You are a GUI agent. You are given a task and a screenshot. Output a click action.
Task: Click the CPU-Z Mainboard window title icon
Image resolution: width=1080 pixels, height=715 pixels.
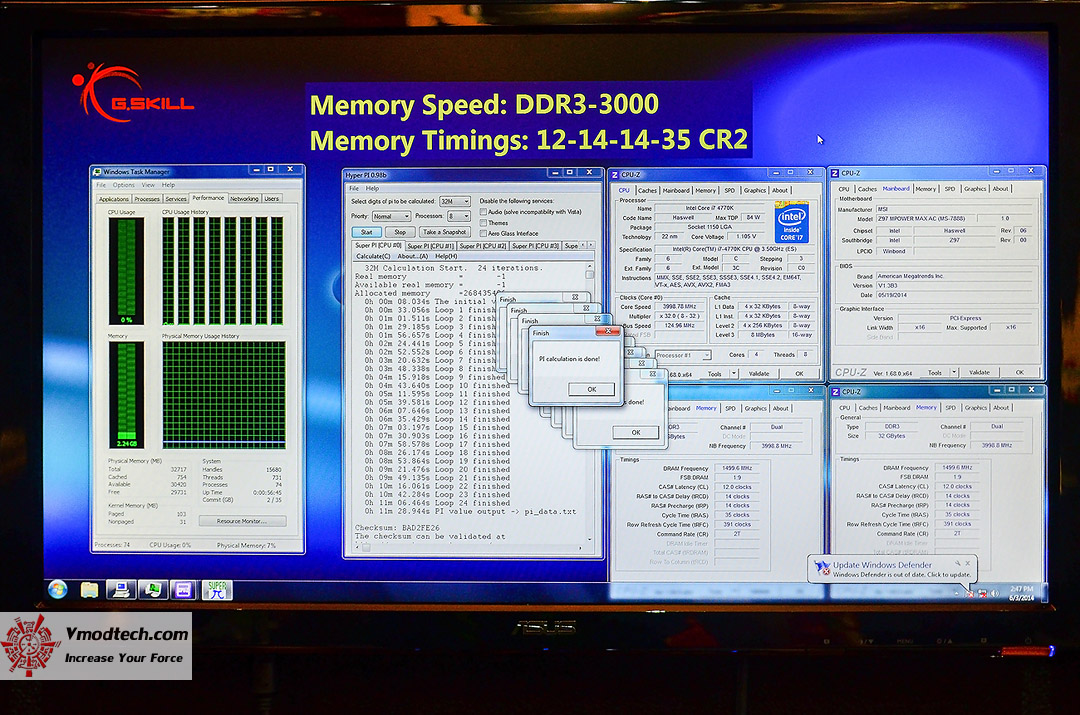point(835,173)
